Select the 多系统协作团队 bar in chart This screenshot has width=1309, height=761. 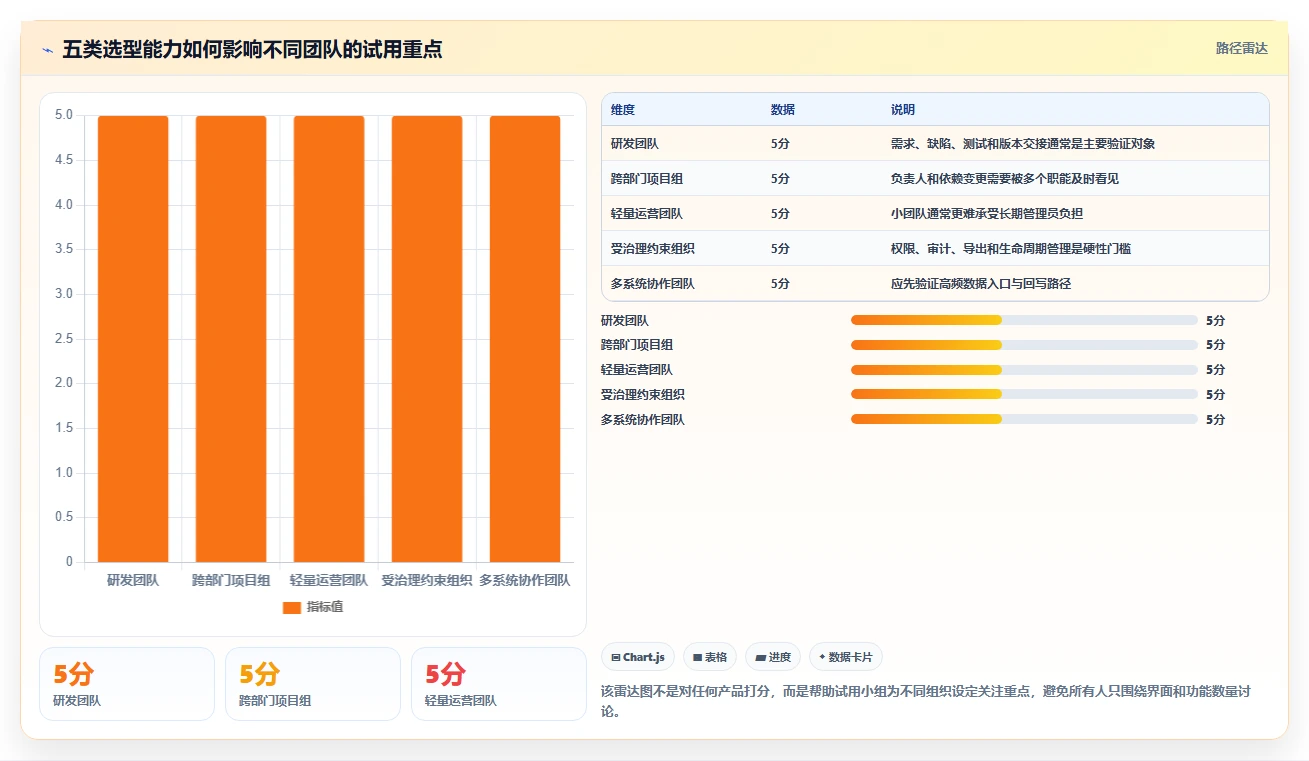(x=525, y=339)
